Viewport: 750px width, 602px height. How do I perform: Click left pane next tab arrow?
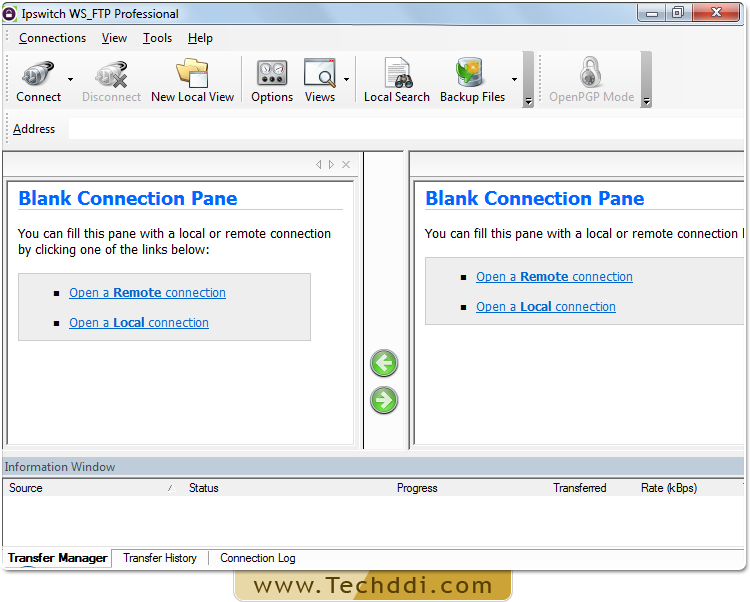click(x=331, y=164)
